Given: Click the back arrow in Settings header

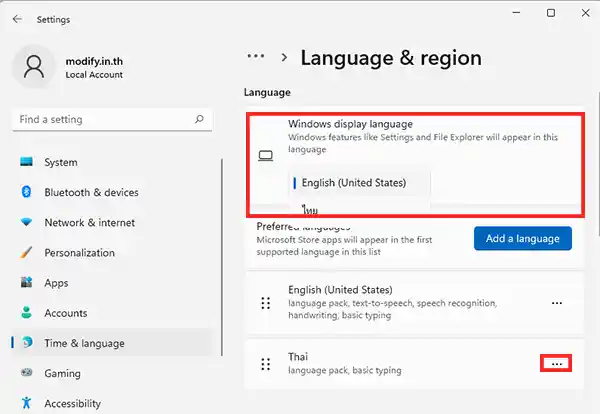Looking at the screenshot, I should pyautogui.click(x=17, y=19).
